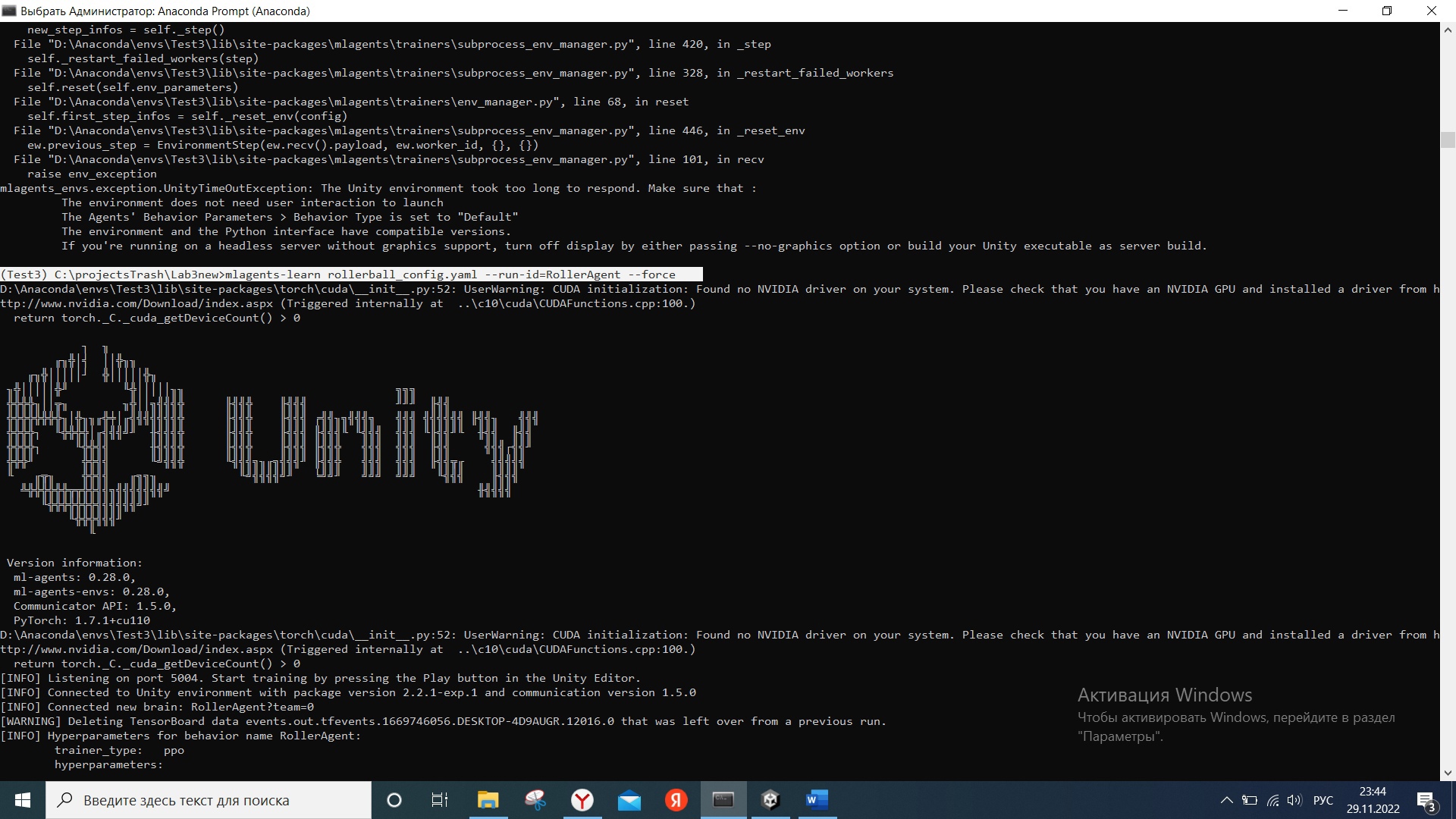Open Task View
This screenshot has width=1456, height=819.
point(439,800)
